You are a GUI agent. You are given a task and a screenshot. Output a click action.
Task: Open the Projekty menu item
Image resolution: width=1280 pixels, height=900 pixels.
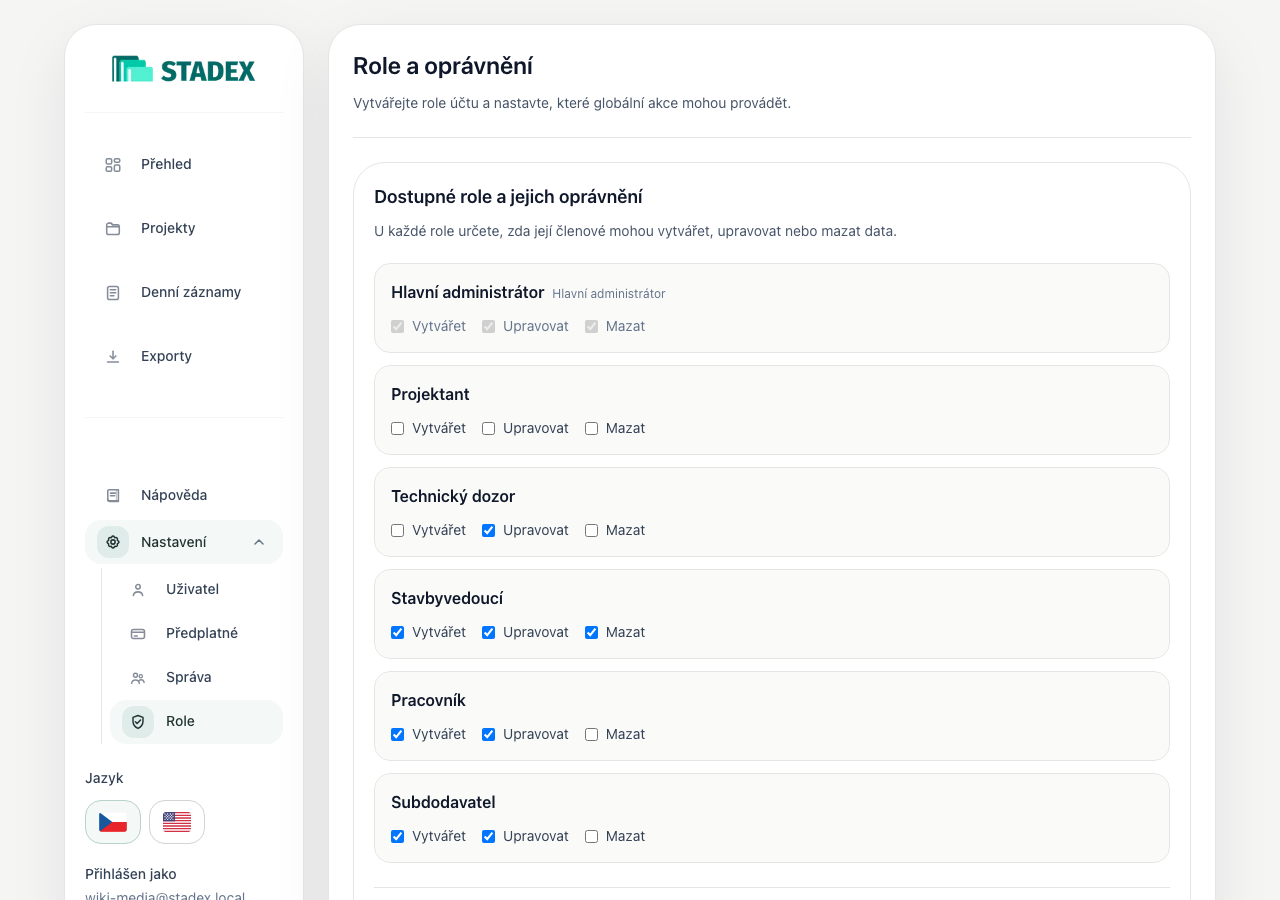[184, 228]
